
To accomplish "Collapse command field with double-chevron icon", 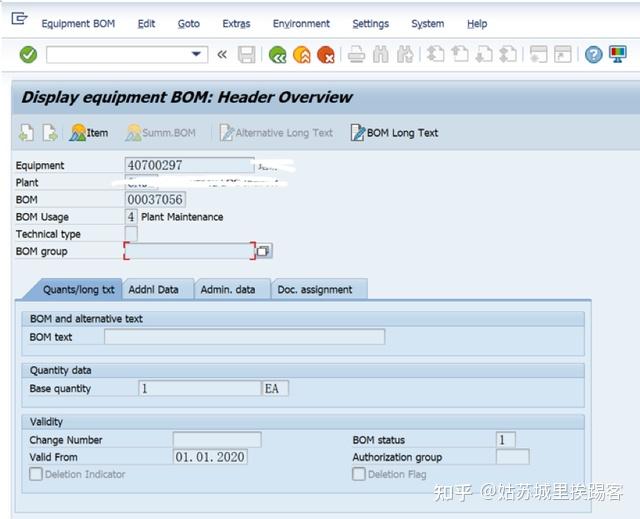I will (x=222, y=54).
